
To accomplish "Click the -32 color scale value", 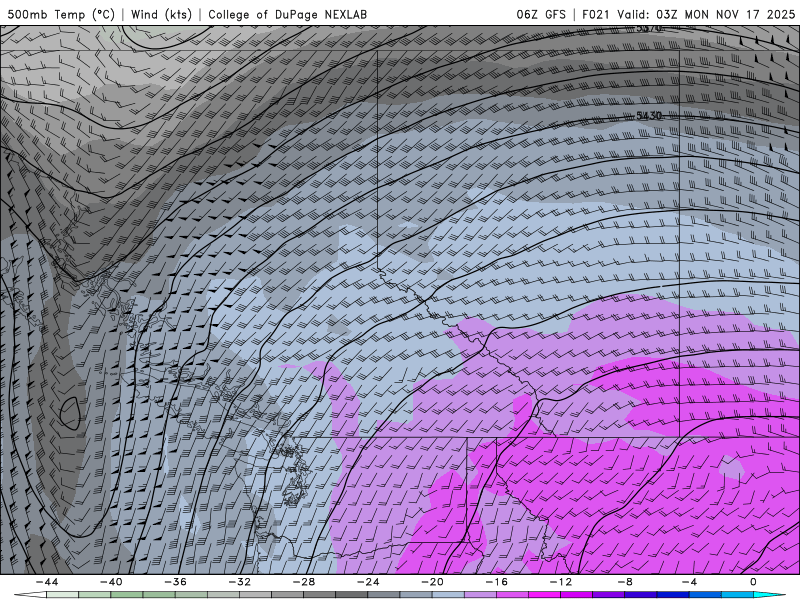I will [239, 582].
